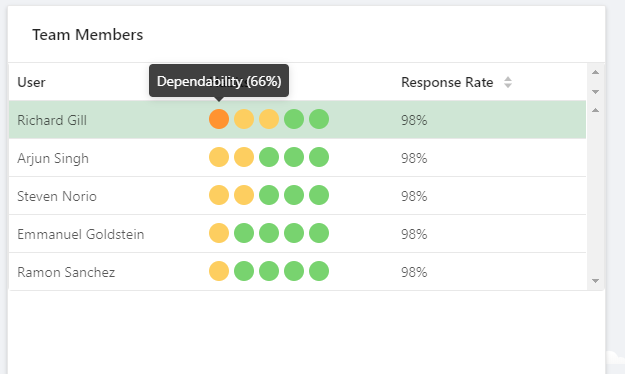Click the Response Rate column header

[x=447, y=82]
